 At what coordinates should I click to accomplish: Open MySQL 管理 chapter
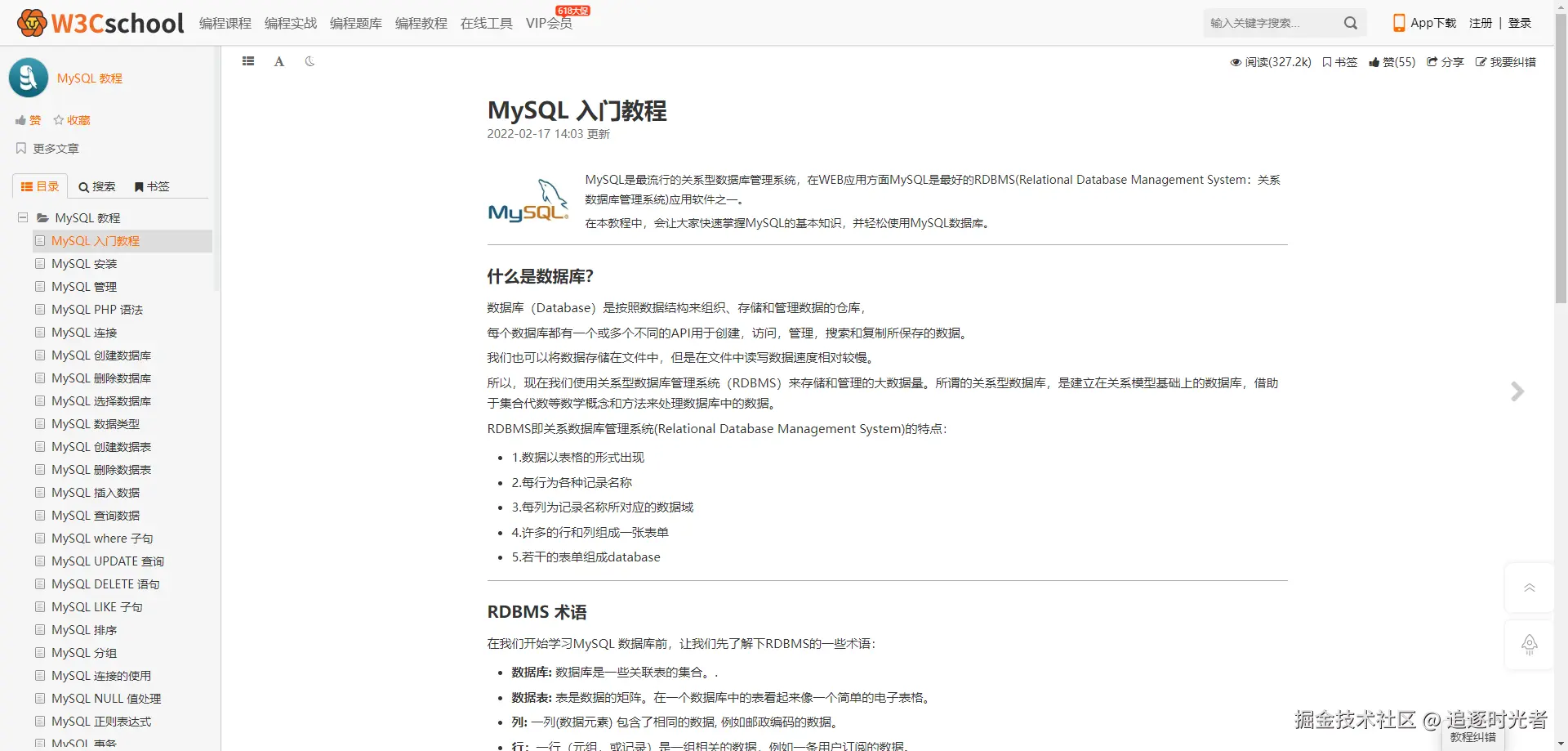[84, 287]
